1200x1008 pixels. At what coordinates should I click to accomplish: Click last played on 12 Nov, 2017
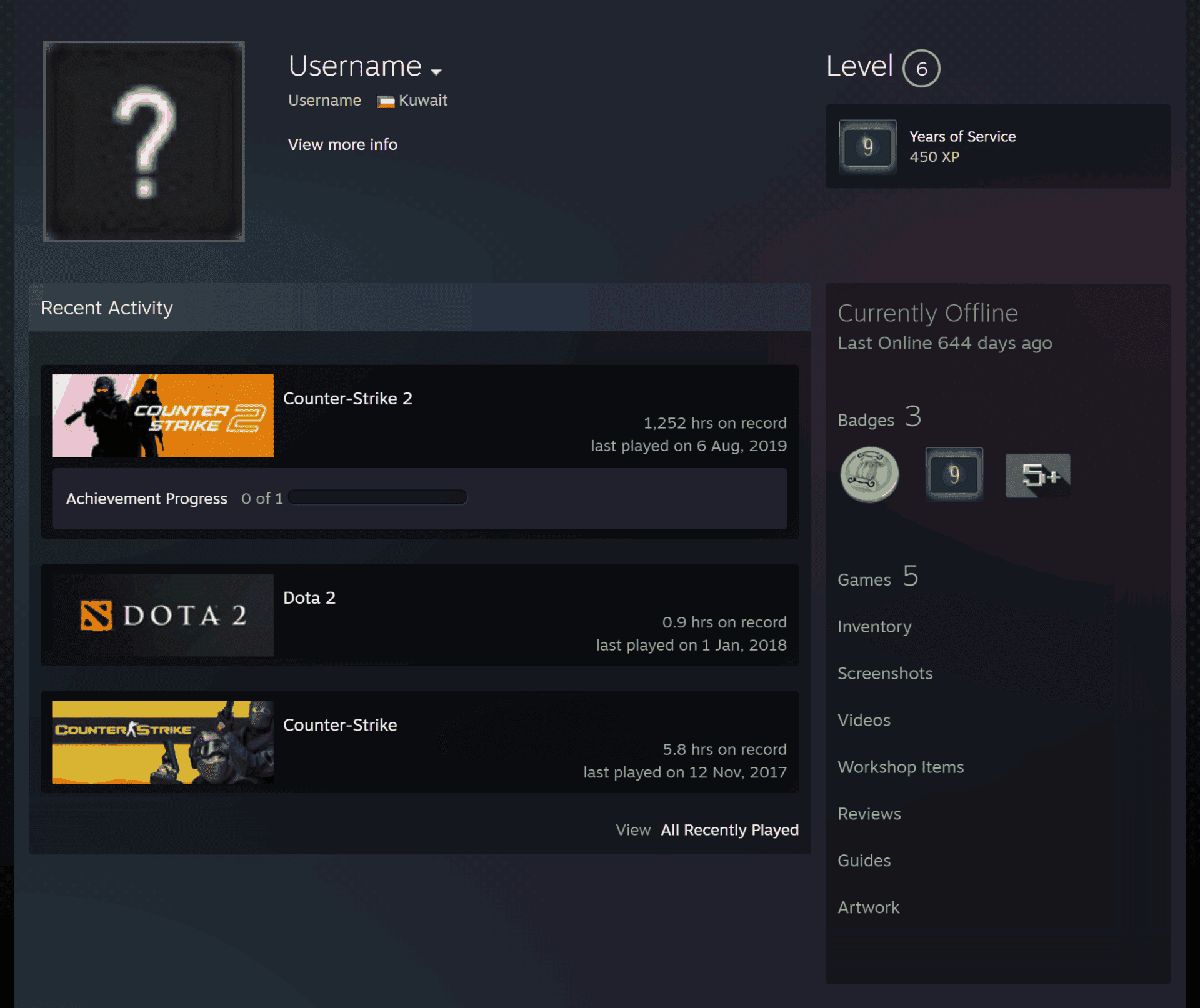pyautogui.click(x=685, y=772)
